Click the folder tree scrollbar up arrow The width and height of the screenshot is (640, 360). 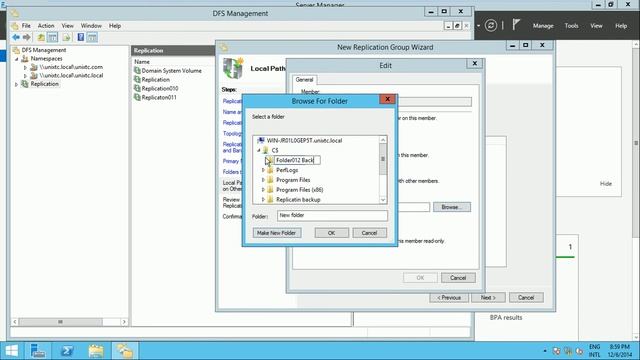[x=383, y=140]
